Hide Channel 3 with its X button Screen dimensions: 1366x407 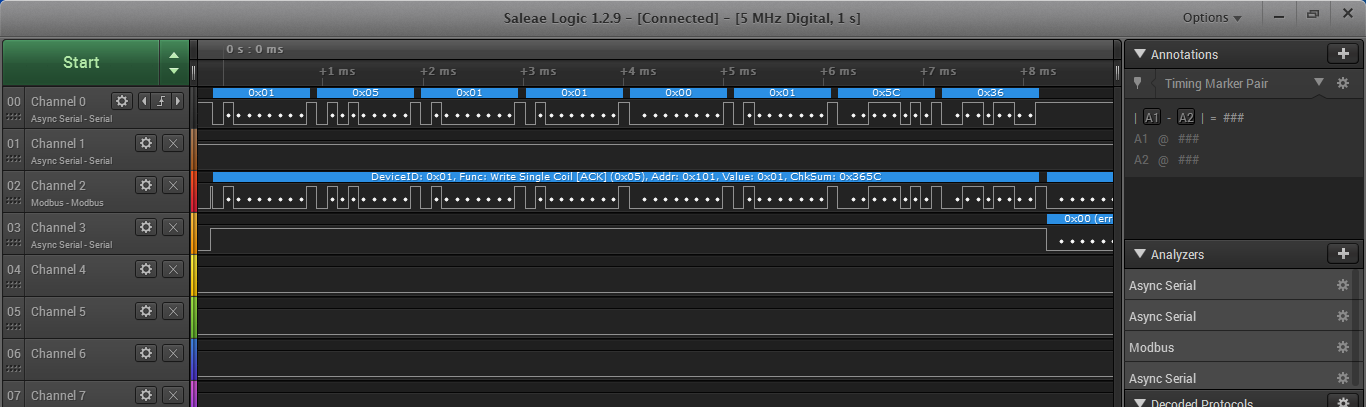click(172, 227)
